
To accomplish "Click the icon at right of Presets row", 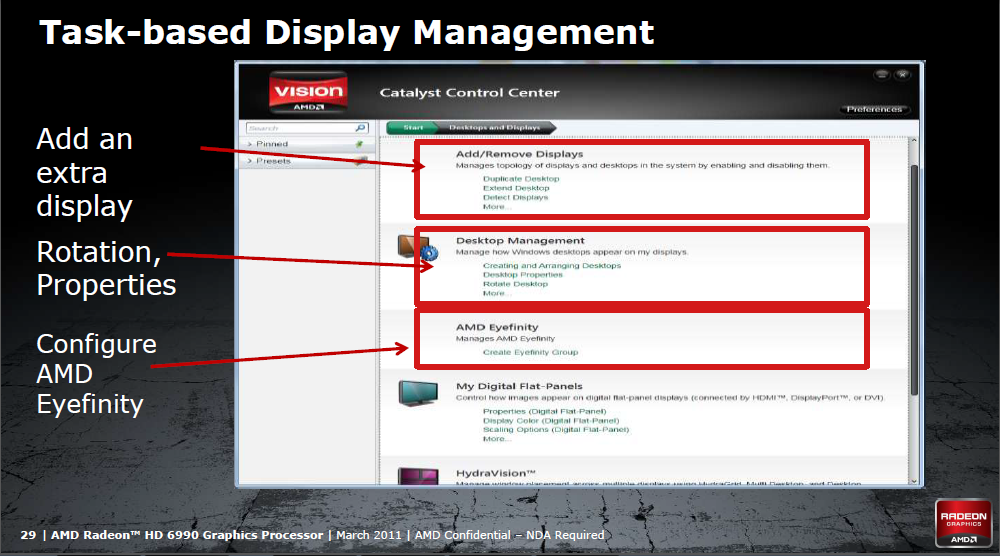I will click(360, 160).
